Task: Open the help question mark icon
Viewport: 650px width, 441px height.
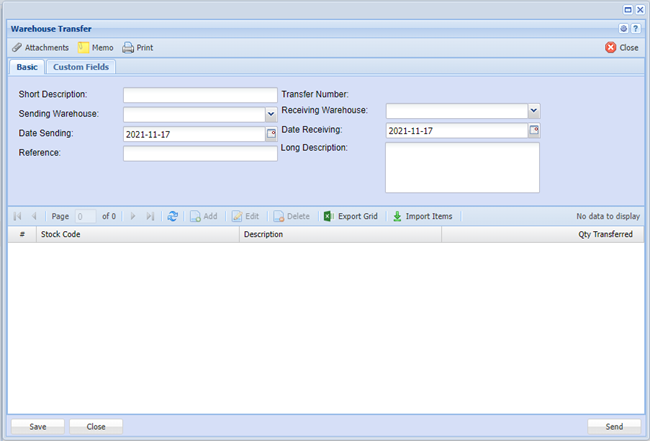Action: click(636, 29)
